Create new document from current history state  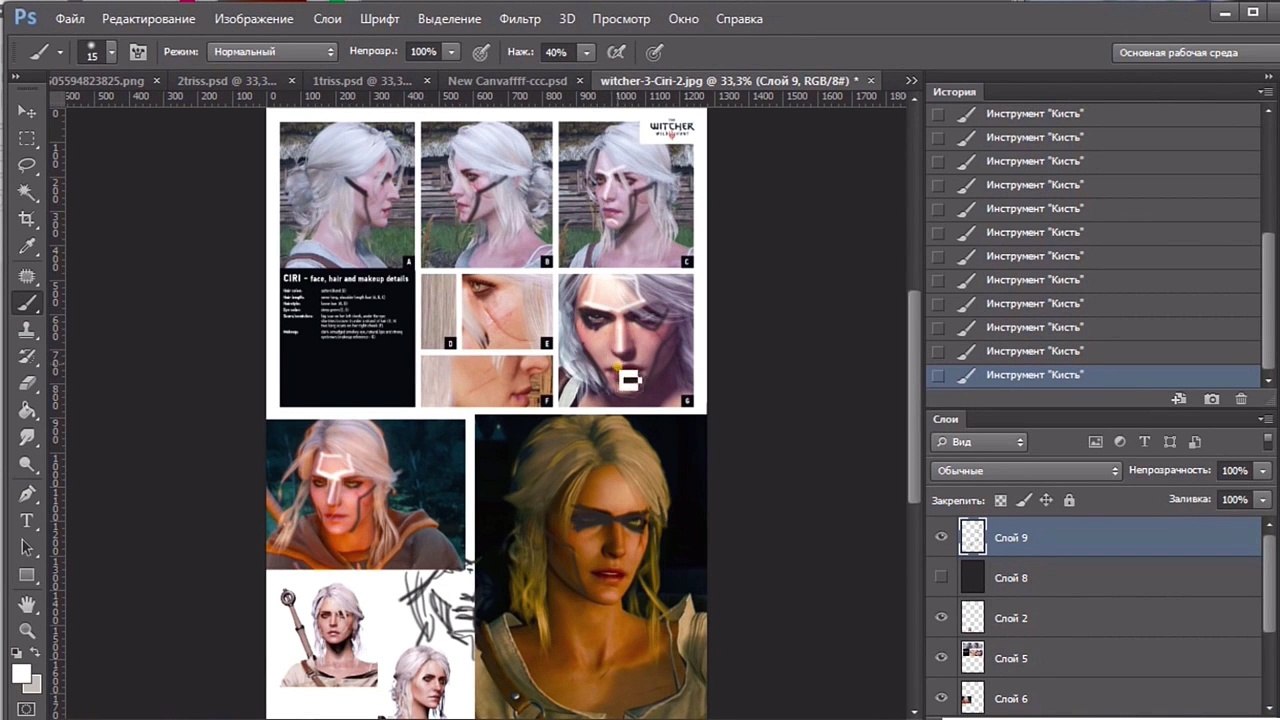(x=1180, y=399)
